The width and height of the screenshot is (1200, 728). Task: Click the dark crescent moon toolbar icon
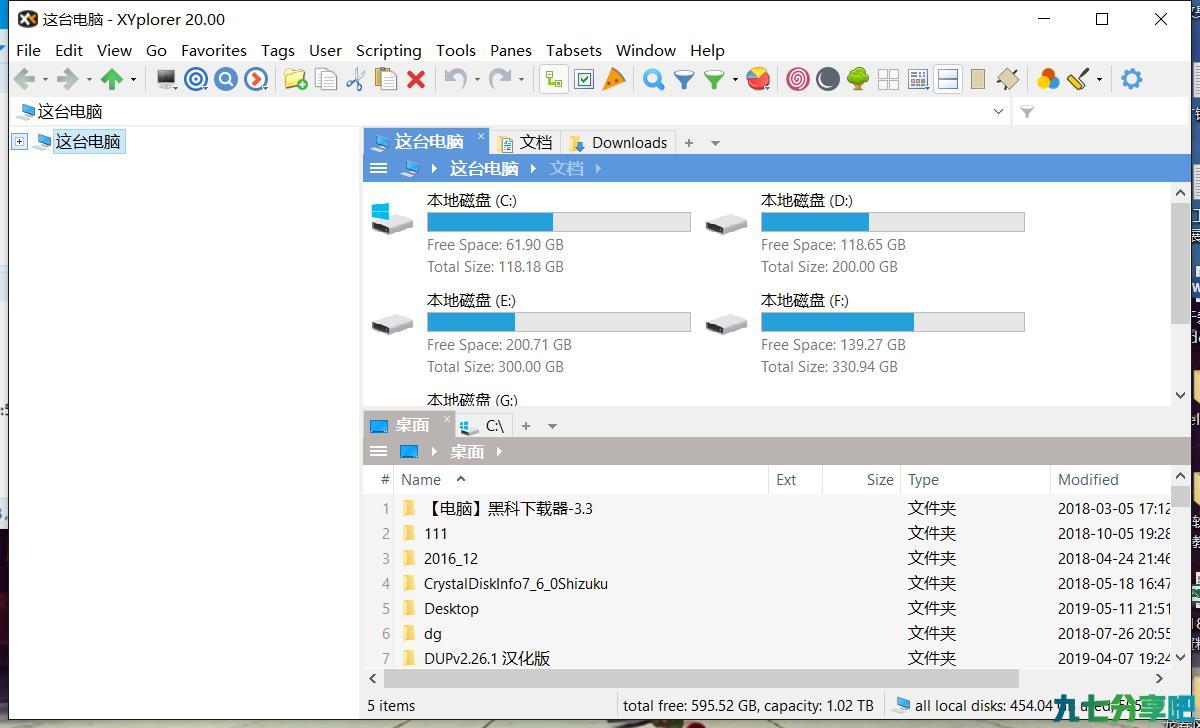pos(828,79)
